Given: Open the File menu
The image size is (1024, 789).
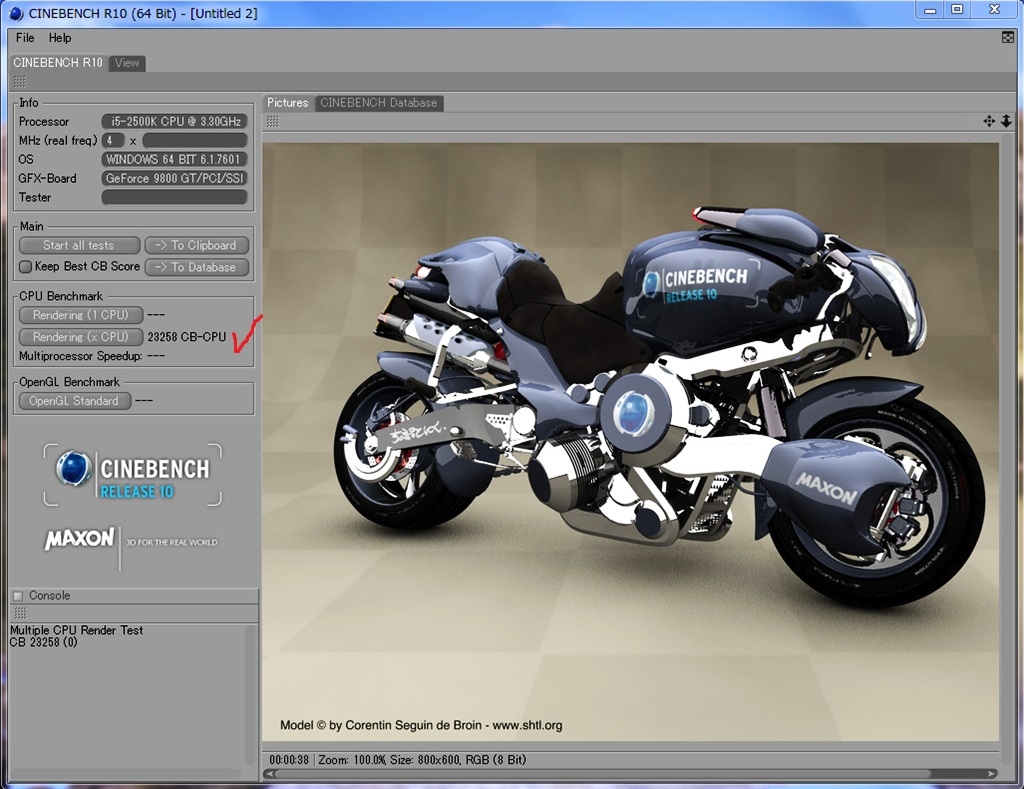Looking at the screenshot, I should click(x=25, y=38).
